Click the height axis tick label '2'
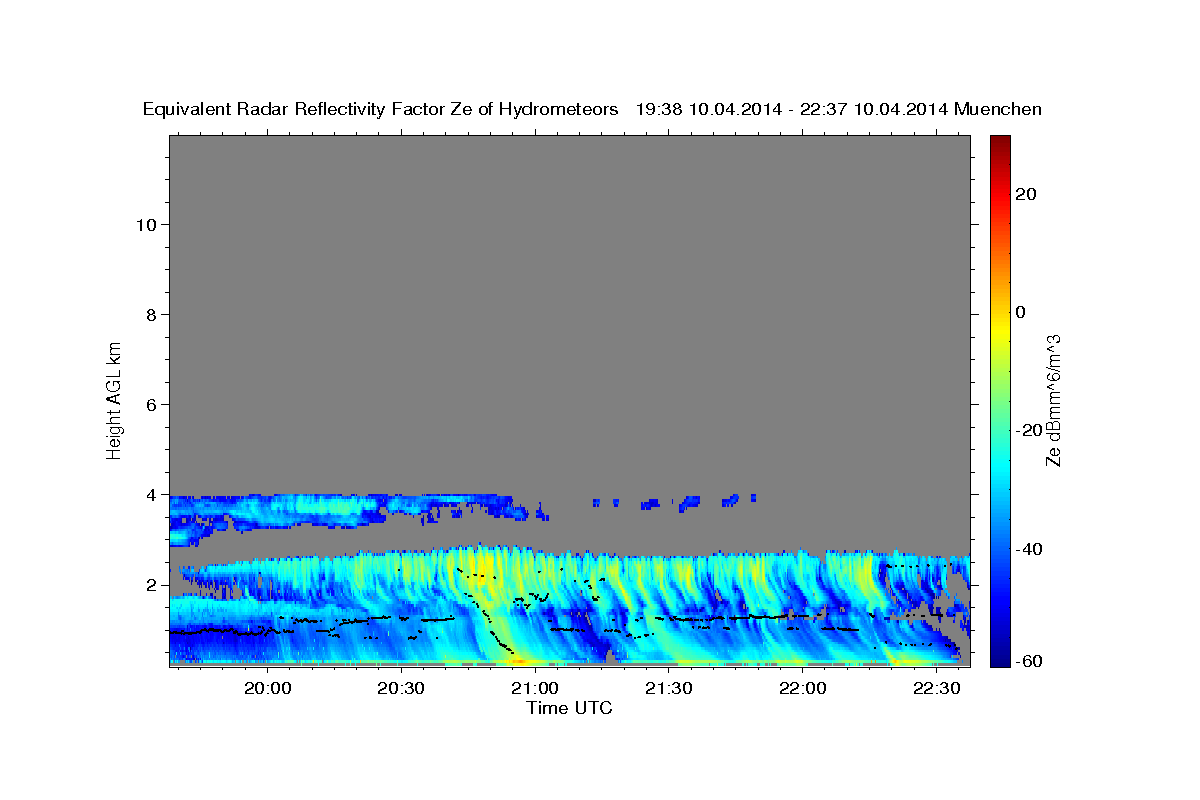 click(152, 585)
